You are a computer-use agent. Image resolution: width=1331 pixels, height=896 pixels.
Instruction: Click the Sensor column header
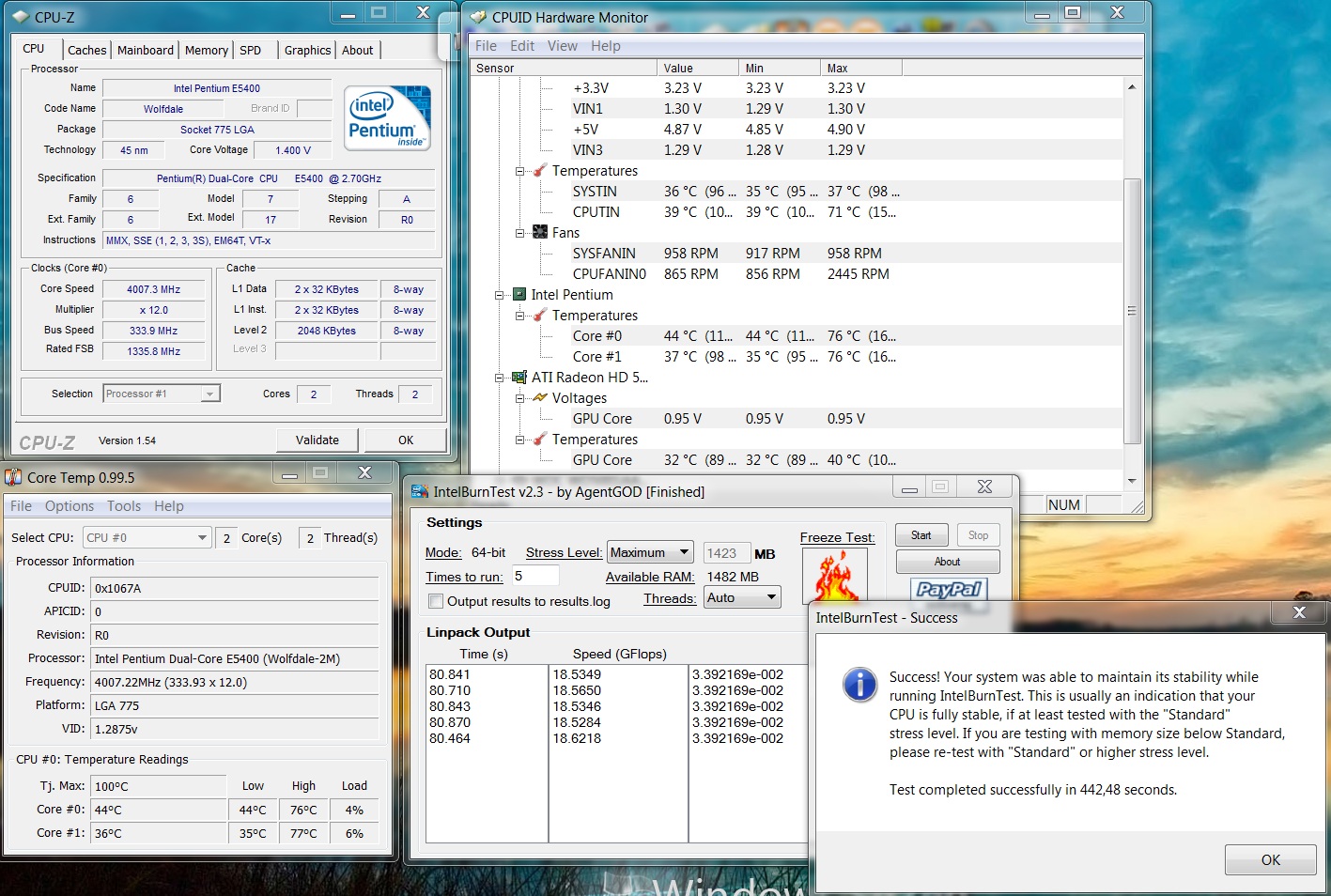[564, 68]
